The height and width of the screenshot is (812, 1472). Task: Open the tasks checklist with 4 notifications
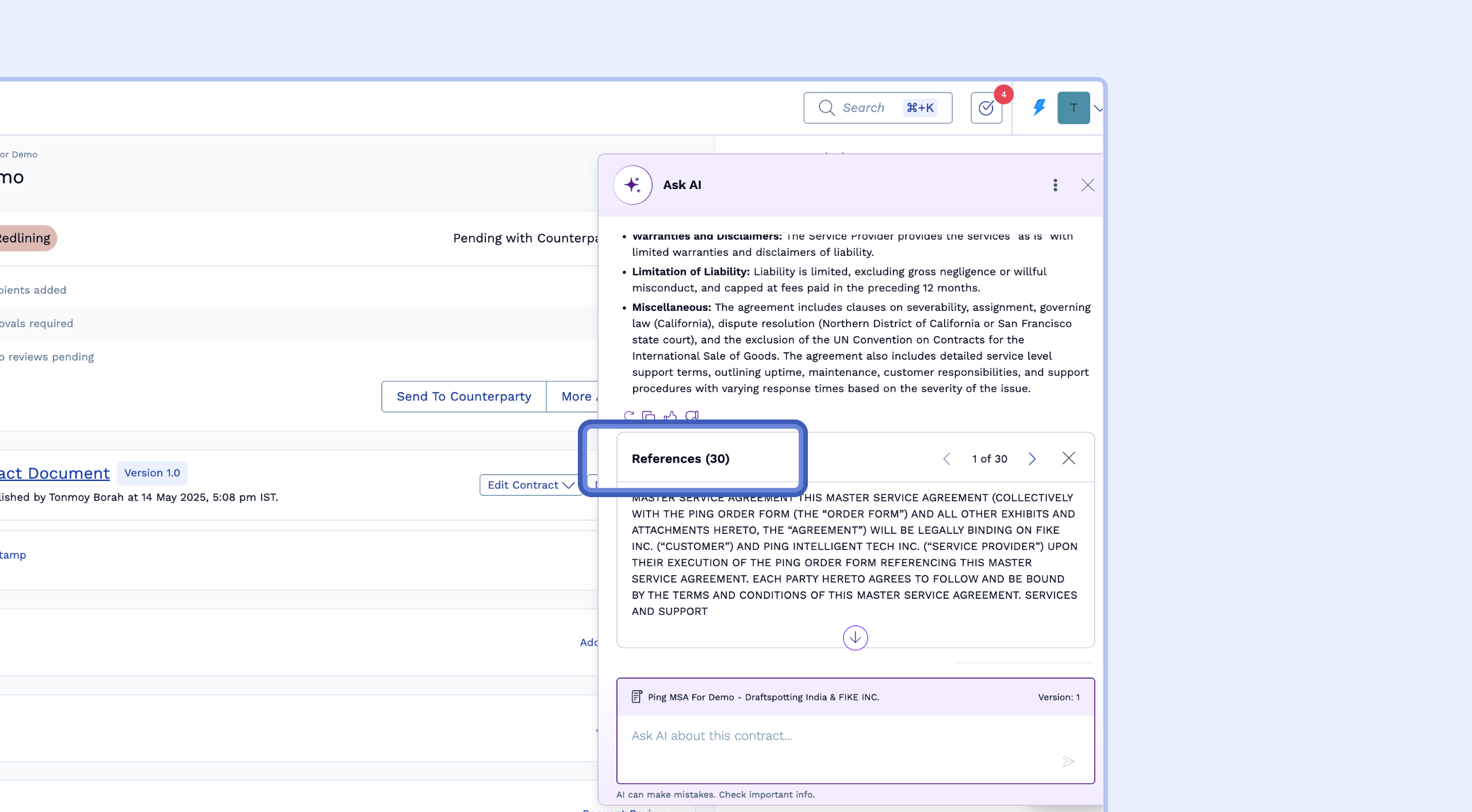[986, 108]
